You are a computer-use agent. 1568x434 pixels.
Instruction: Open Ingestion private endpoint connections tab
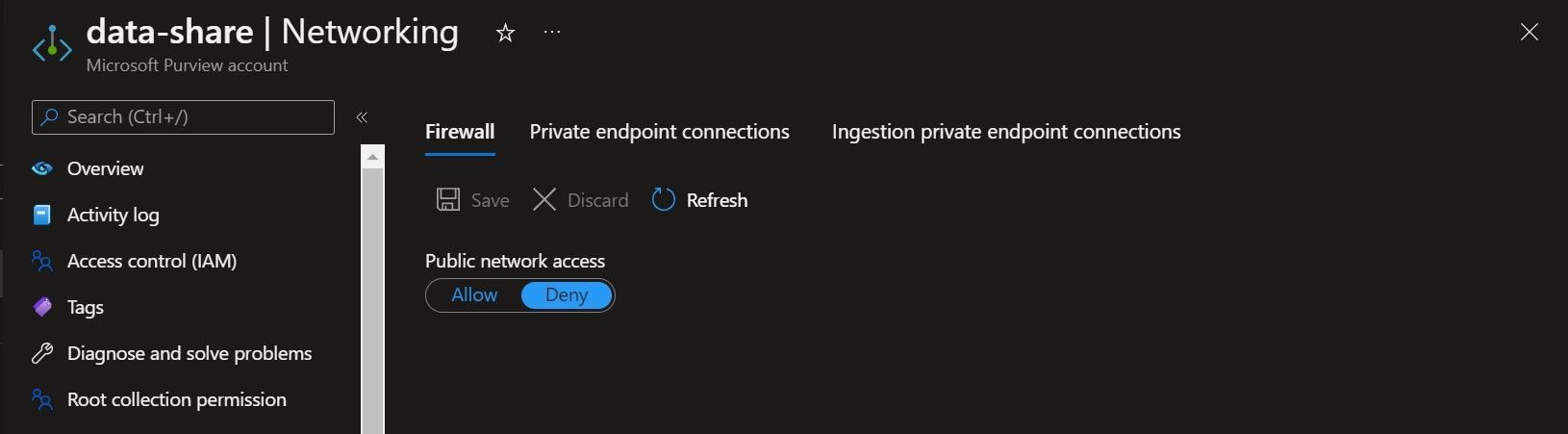pyautogui.click(x=1005, y=132)
